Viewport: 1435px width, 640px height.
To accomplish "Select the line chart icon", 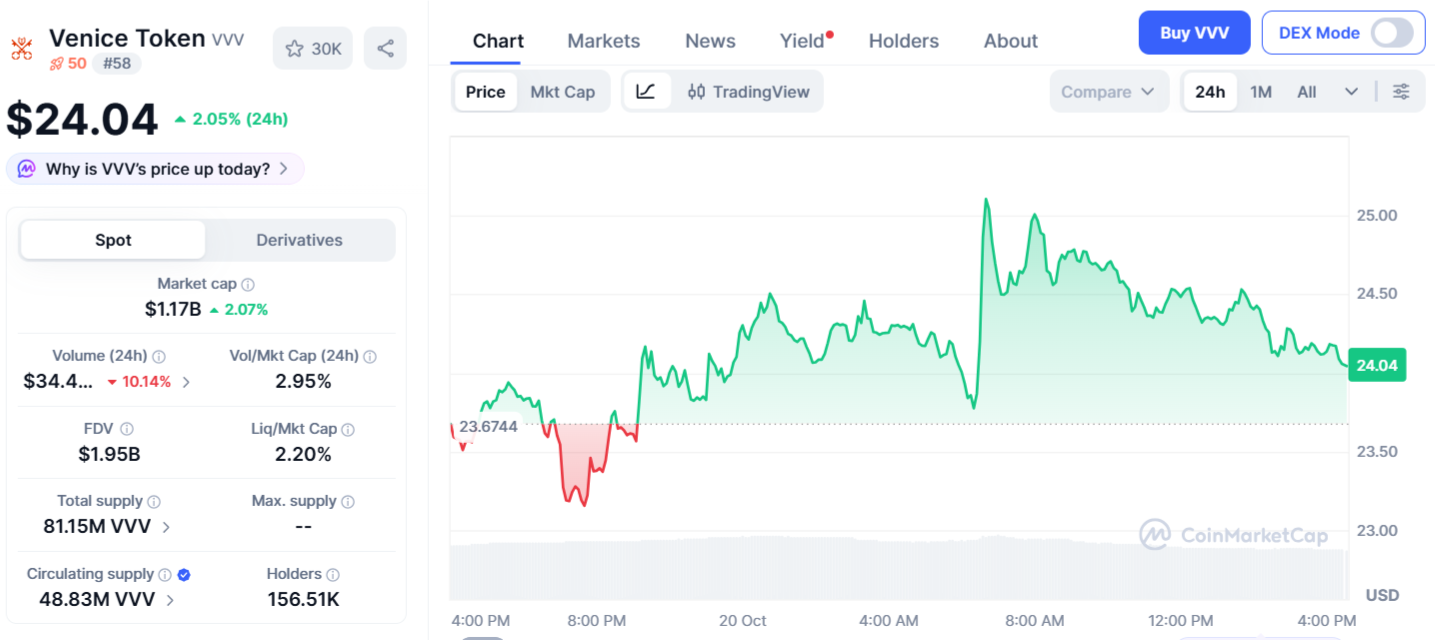I will pos(646,92).
